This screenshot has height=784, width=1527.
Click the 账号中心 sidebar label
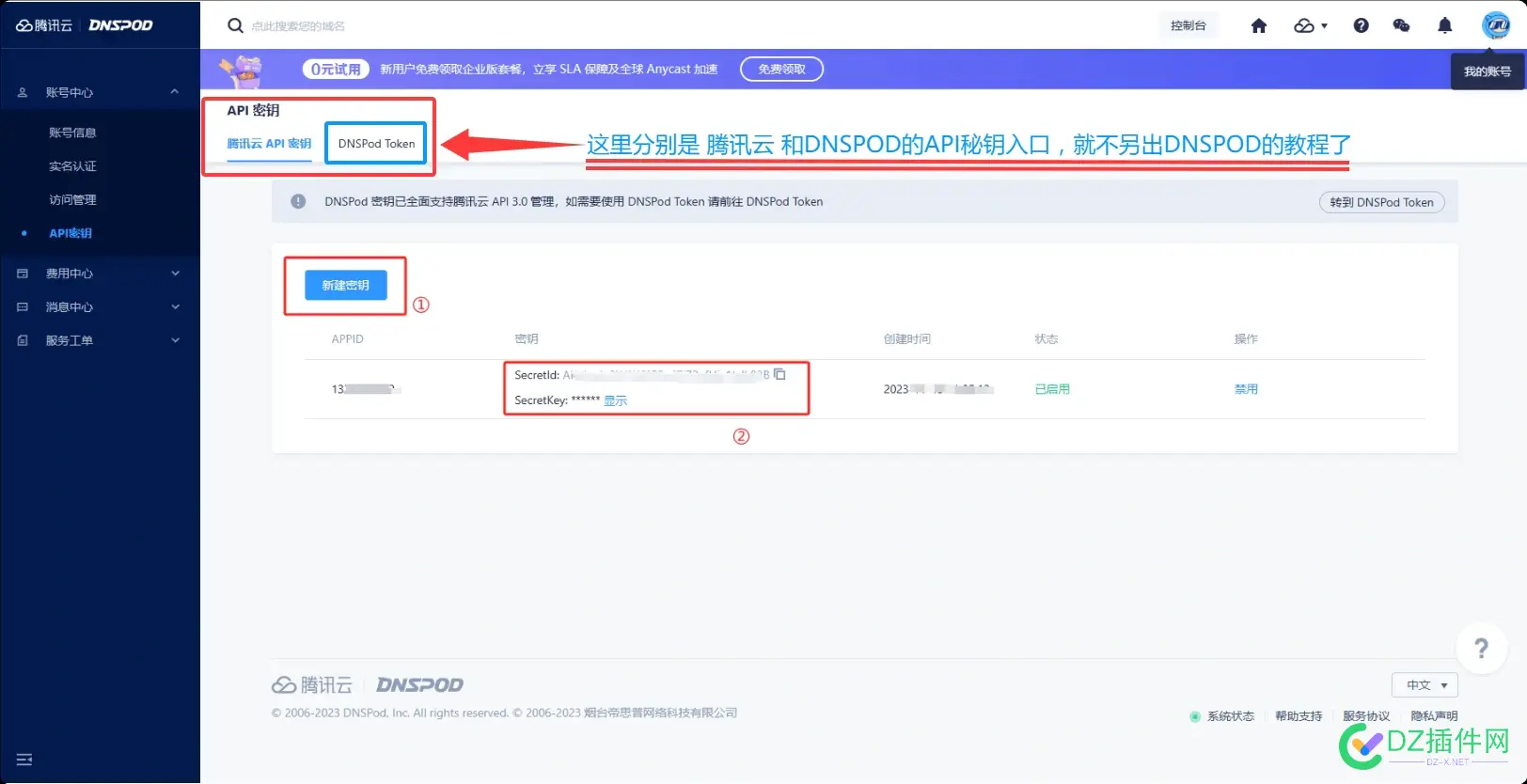click(70, 93)
